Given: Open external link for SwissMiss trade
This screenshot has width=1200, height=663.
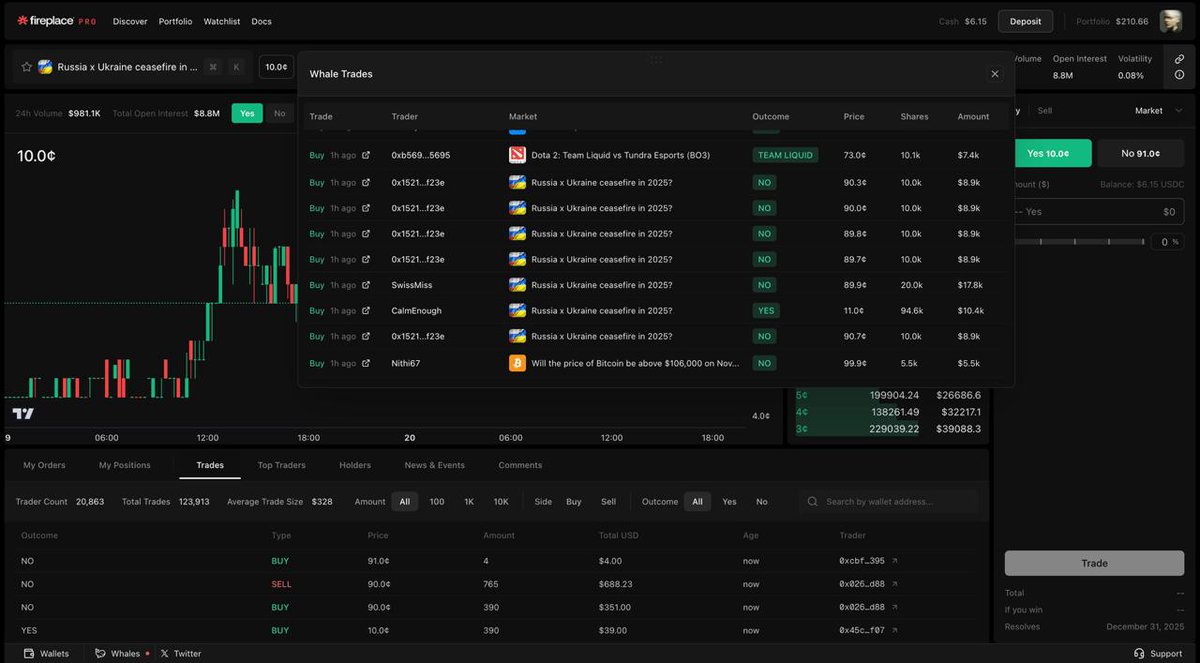Looking at the screenshot, I should (x=366, y=285).
